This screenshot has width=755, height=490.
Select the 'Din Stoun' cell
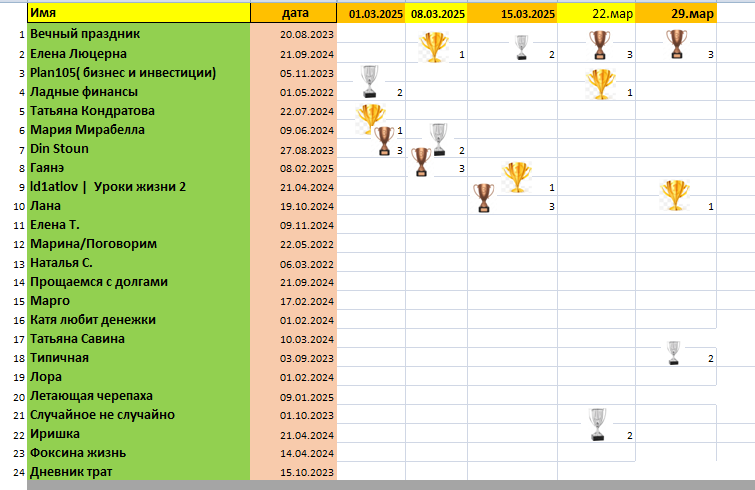point(139,149)
